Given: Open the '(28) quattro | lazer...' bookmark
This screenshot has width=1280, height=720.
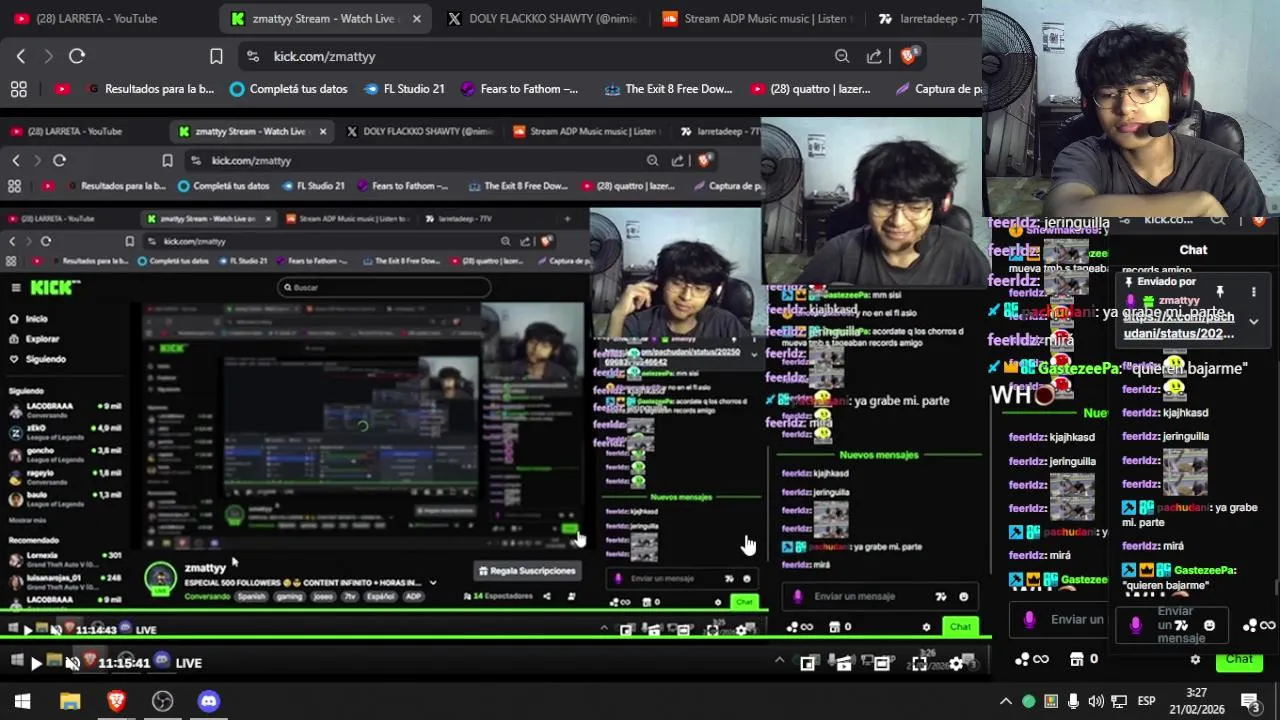Looking at the screenshot, I should pyautogui.click(x=810, y=89).
